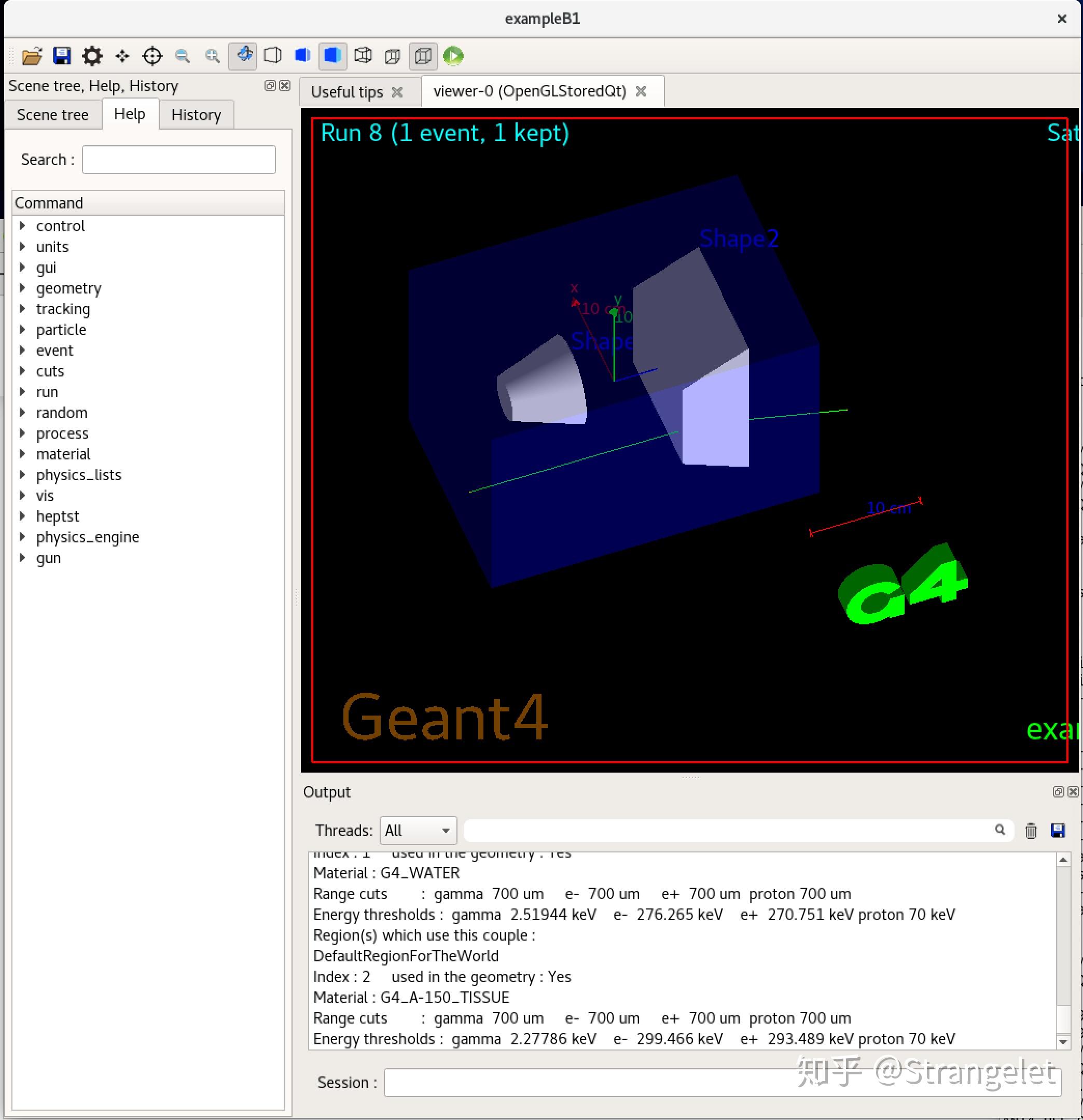The image size is (1083, 1120).
Task: Toggle solid surface rendering style
Action: [332, 56]
